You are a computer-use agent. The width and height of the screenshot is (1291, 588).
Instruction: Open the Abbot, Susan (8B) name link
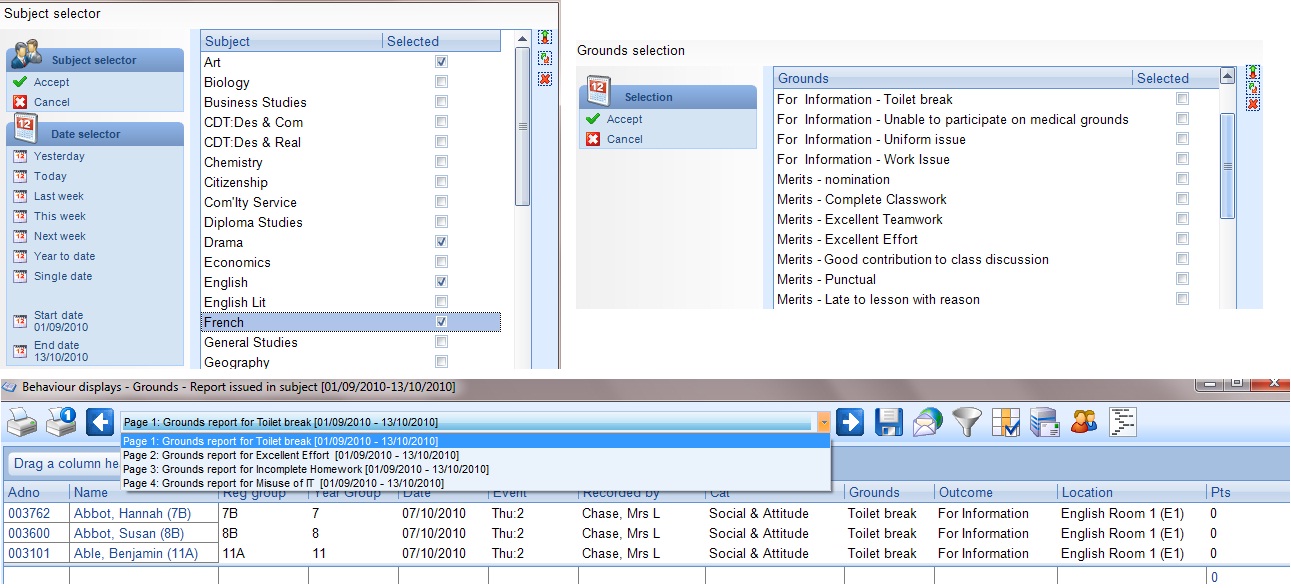(128, 533)
